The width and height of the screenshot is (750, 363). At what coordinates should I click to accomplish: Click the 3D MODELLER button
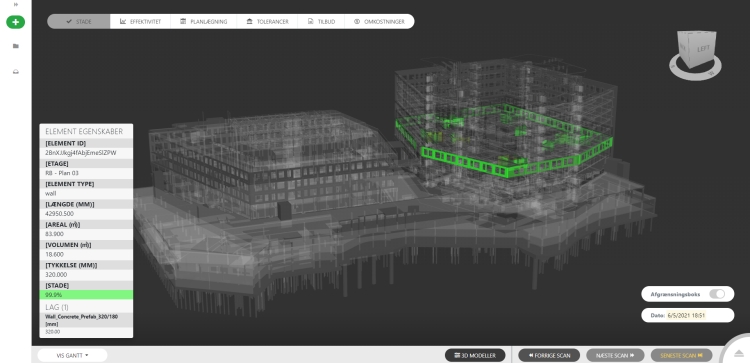(474, 355)
